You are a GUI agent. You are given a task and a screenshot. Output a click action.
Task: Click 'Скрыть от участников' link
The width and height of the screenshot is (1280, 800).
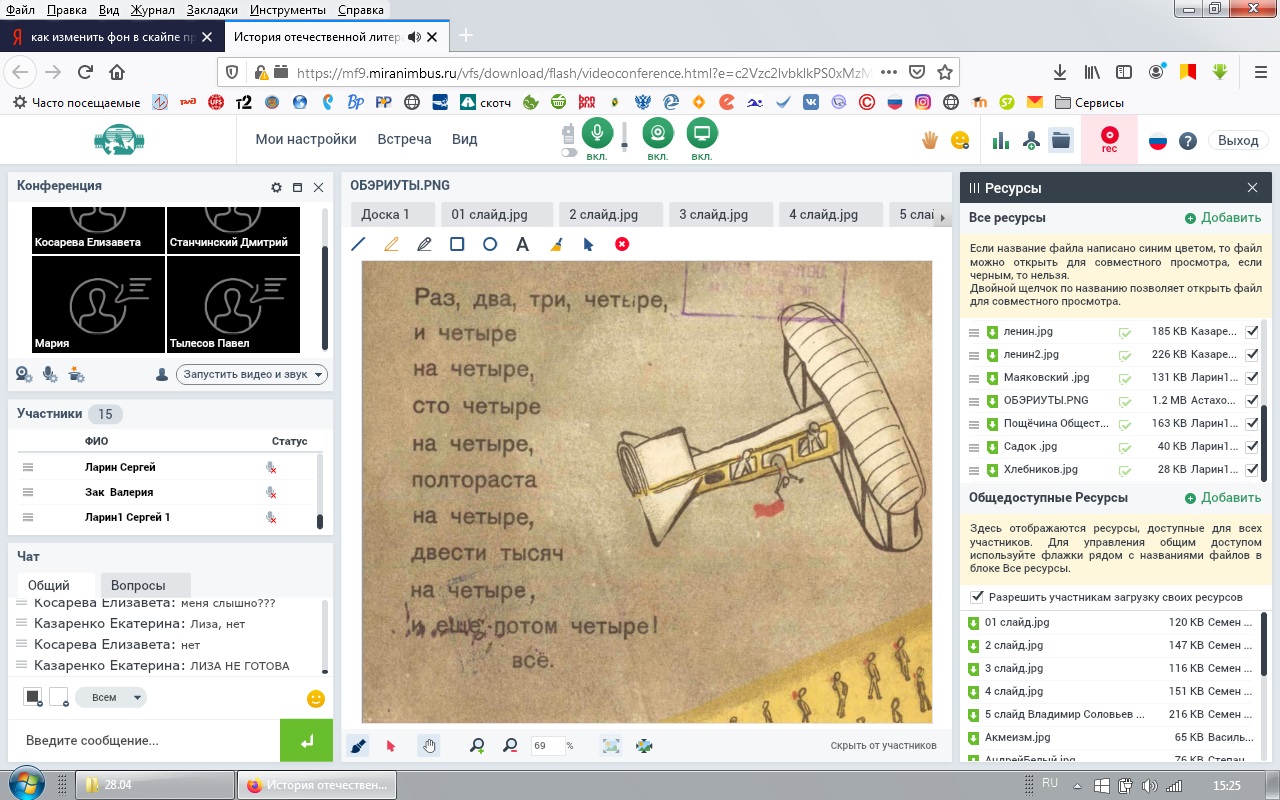883,745
